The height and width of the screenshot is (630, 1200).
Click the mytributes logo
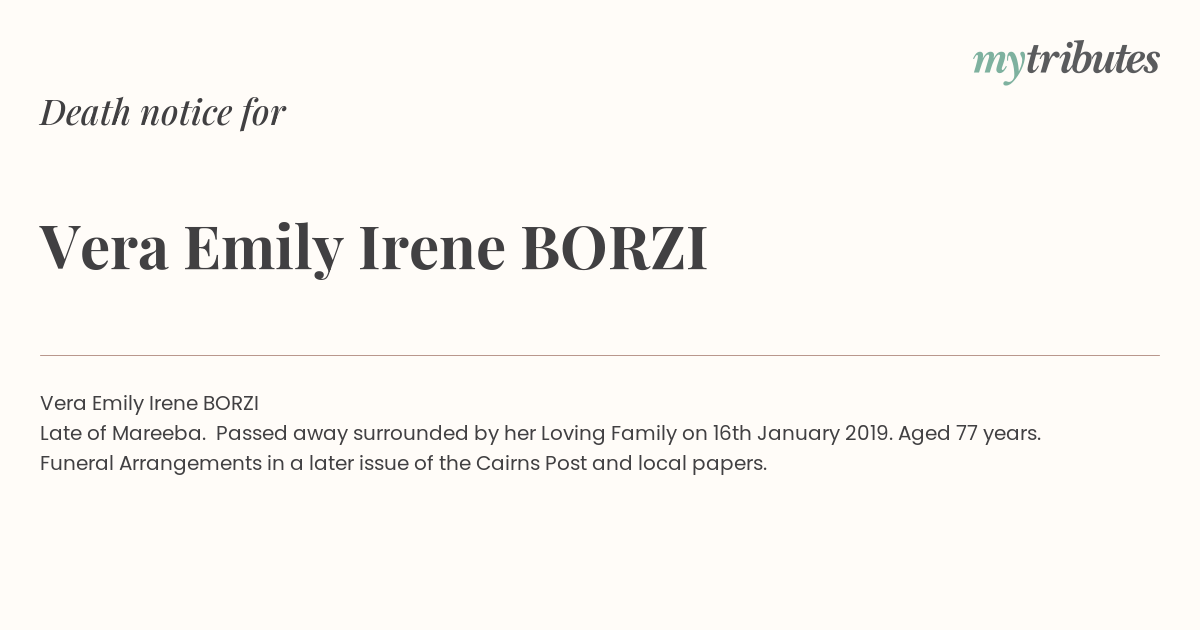(x=1066, y=61)
